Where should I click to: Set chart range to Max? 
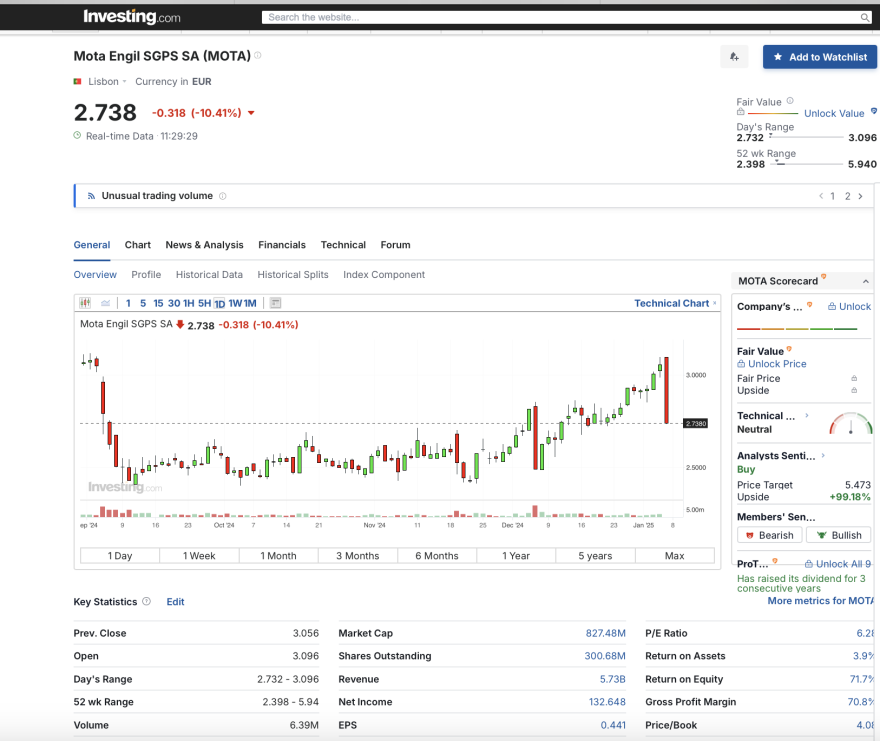[675, 556]
